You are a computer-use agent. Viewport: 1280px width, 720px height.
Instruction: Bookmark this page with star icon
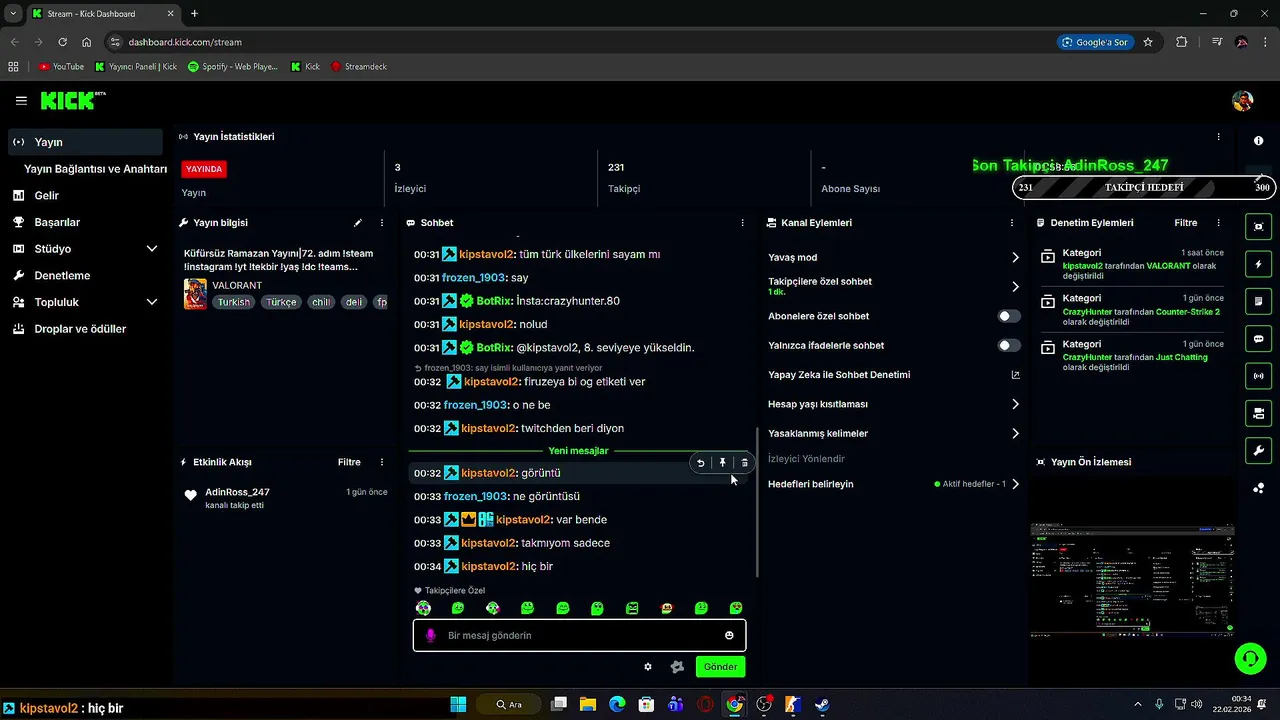(x=1148, y=42)
